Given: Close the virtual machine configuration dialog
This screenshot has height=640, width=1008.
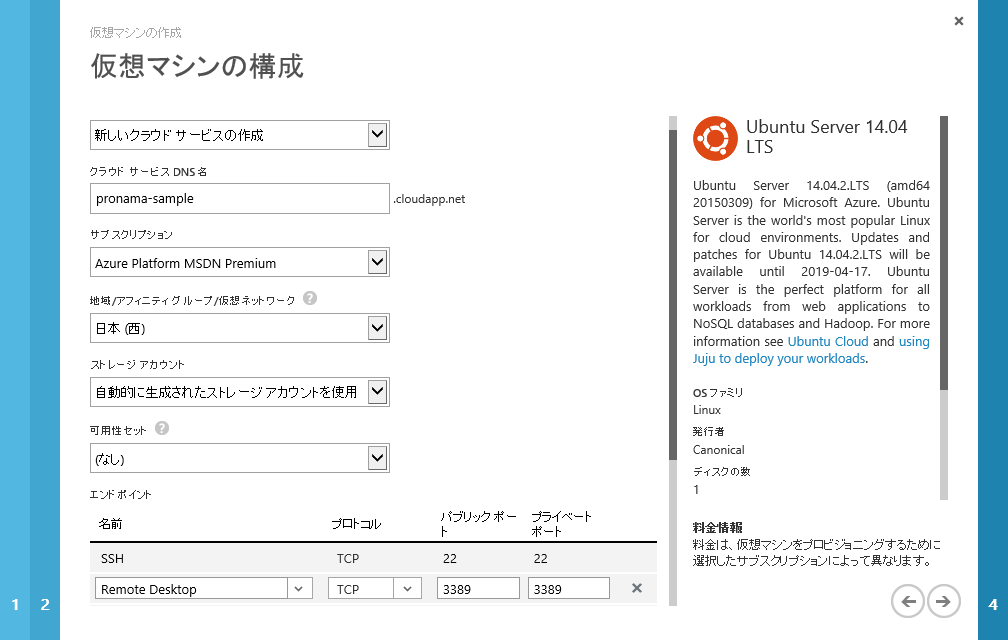Looking at the screenshot, I should 959,21.
